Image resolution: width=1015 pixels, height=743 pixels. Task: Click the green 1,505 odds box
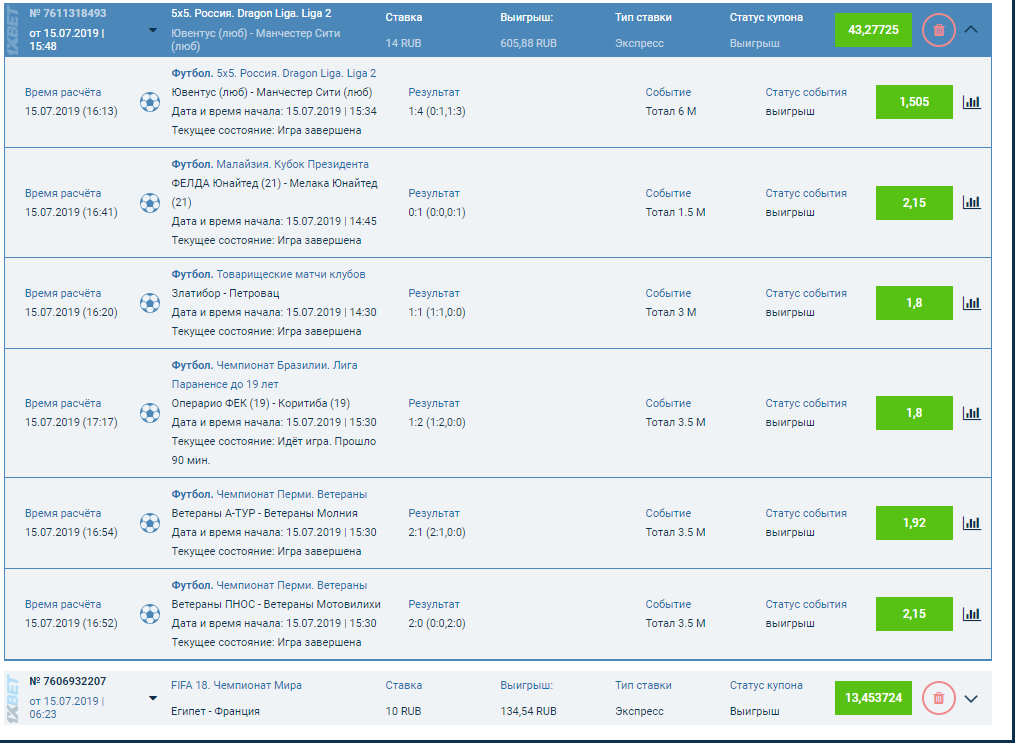[x=914, y=102]
